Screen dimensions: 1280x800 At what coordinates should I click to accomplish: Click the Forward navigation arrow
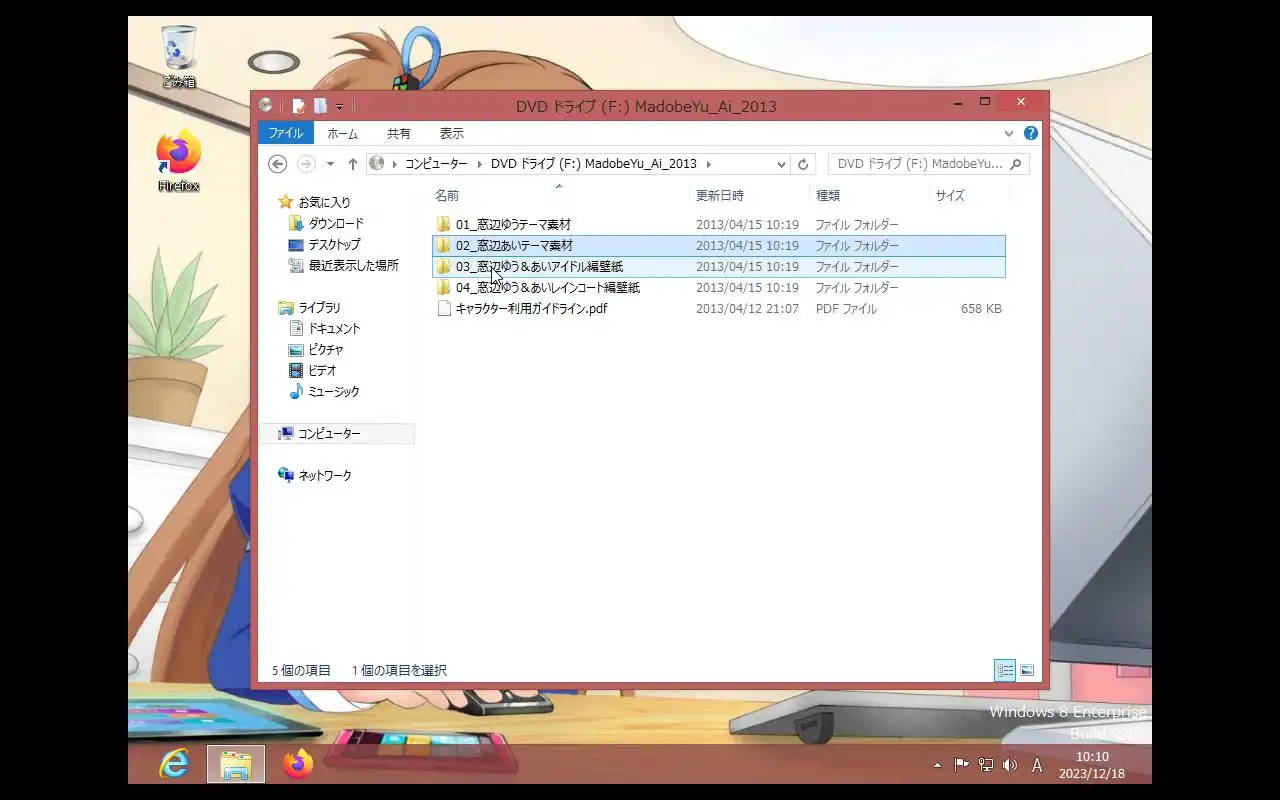click(x=307, y=164)
